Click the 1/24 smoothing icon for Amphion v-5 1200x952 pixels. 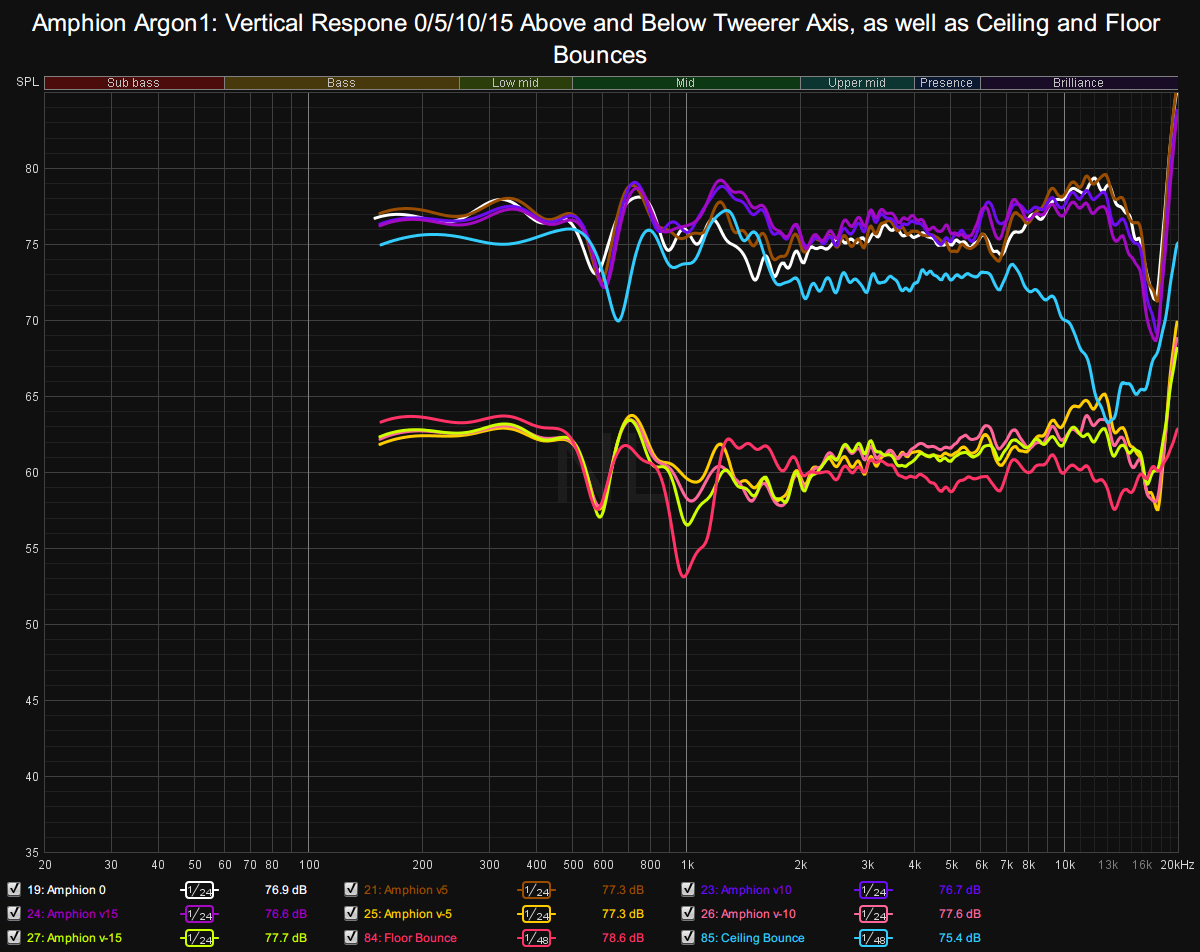point(537,914)
